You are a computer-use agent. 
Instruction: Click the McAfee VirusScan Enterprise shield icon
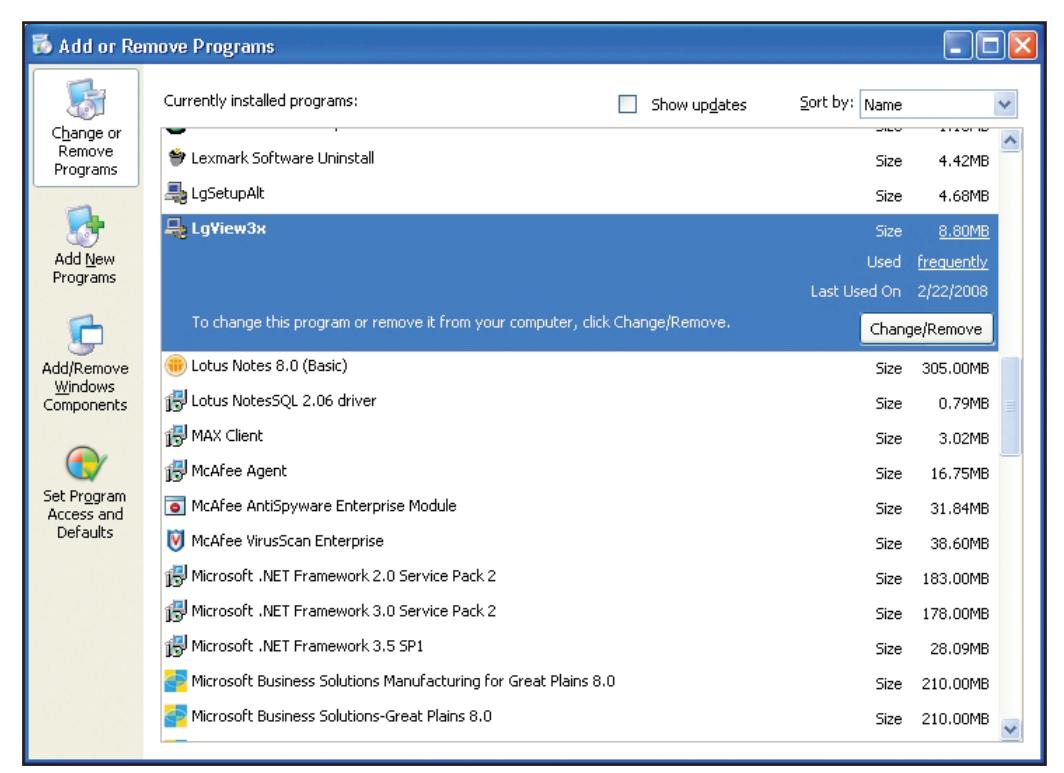coord(176,541)
